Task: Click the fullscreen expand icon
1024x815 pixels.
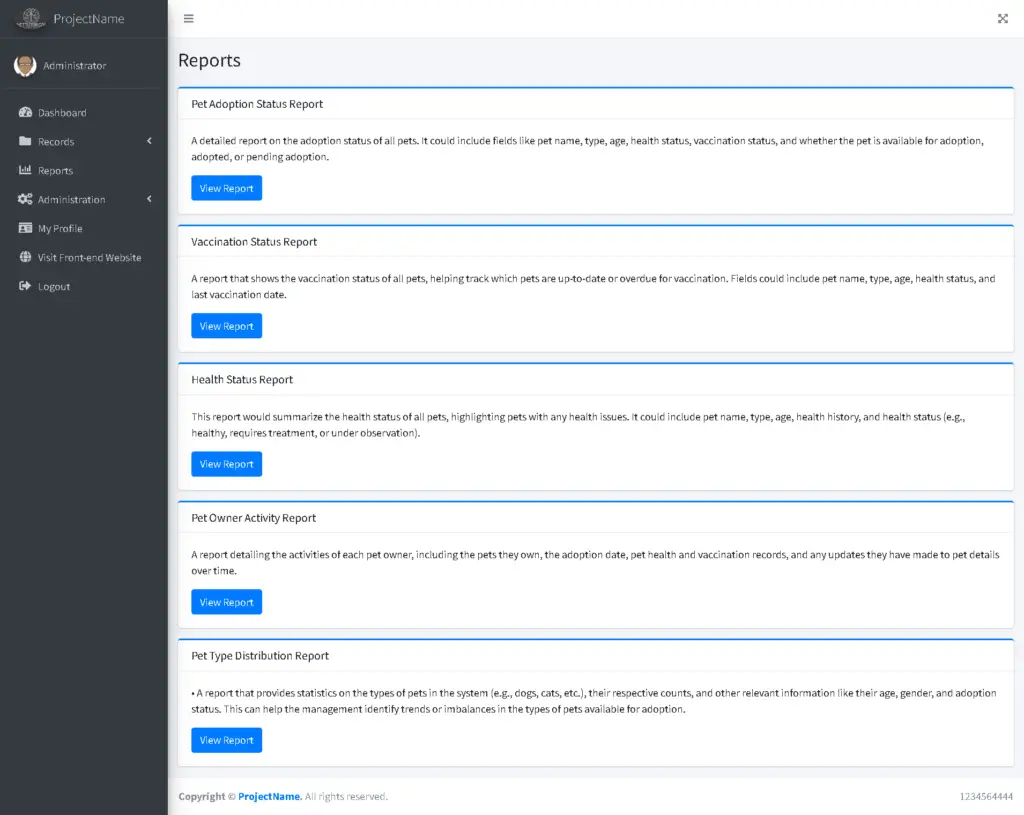Action: [1002, 18]
